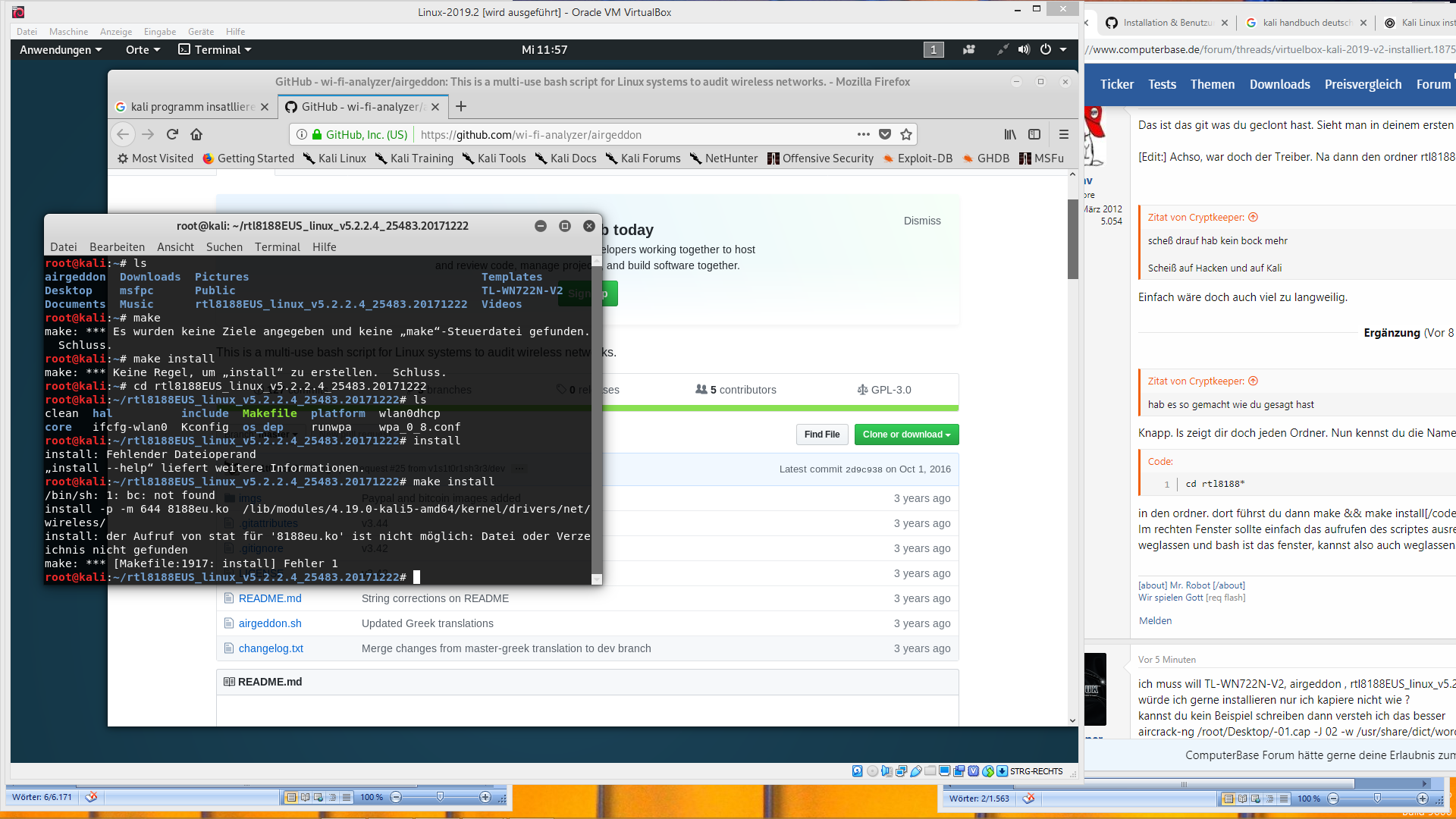
Task: Open airgeddon.sh file link
Action: pyautogui.click(x=270, y=623)
